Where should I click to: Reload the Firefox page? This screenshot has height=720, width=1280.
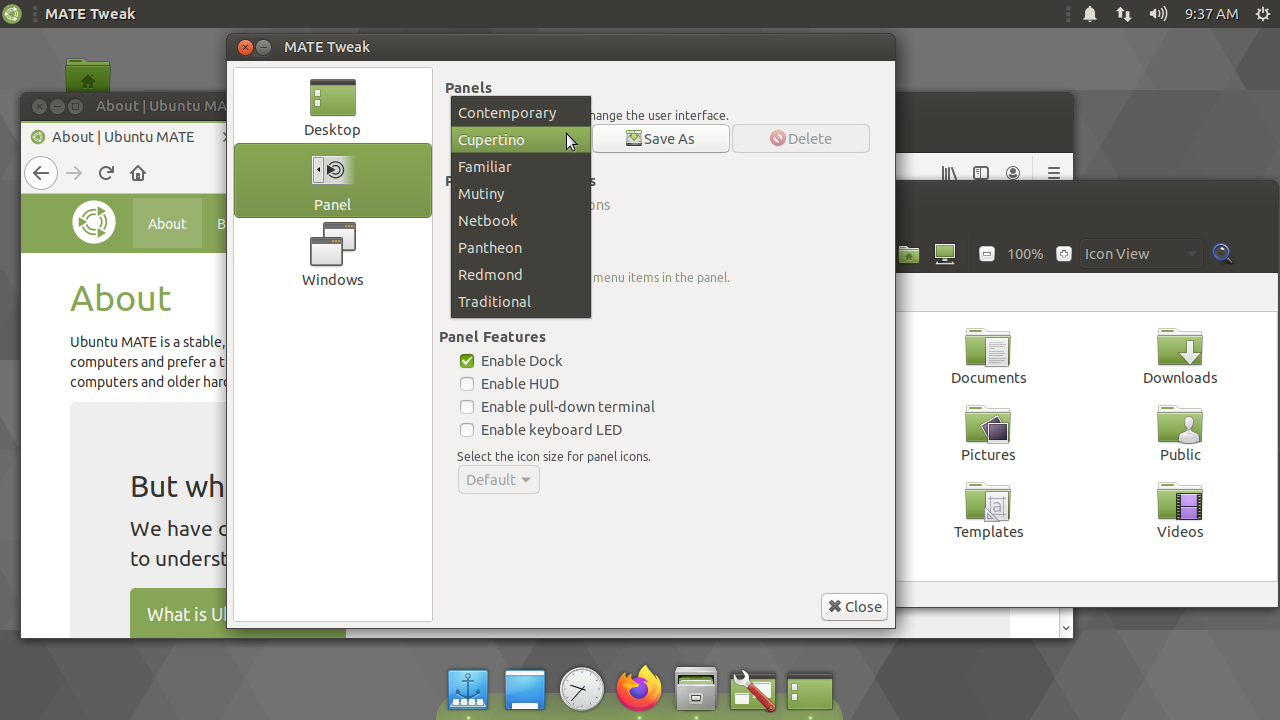click(x=106, y=173)
